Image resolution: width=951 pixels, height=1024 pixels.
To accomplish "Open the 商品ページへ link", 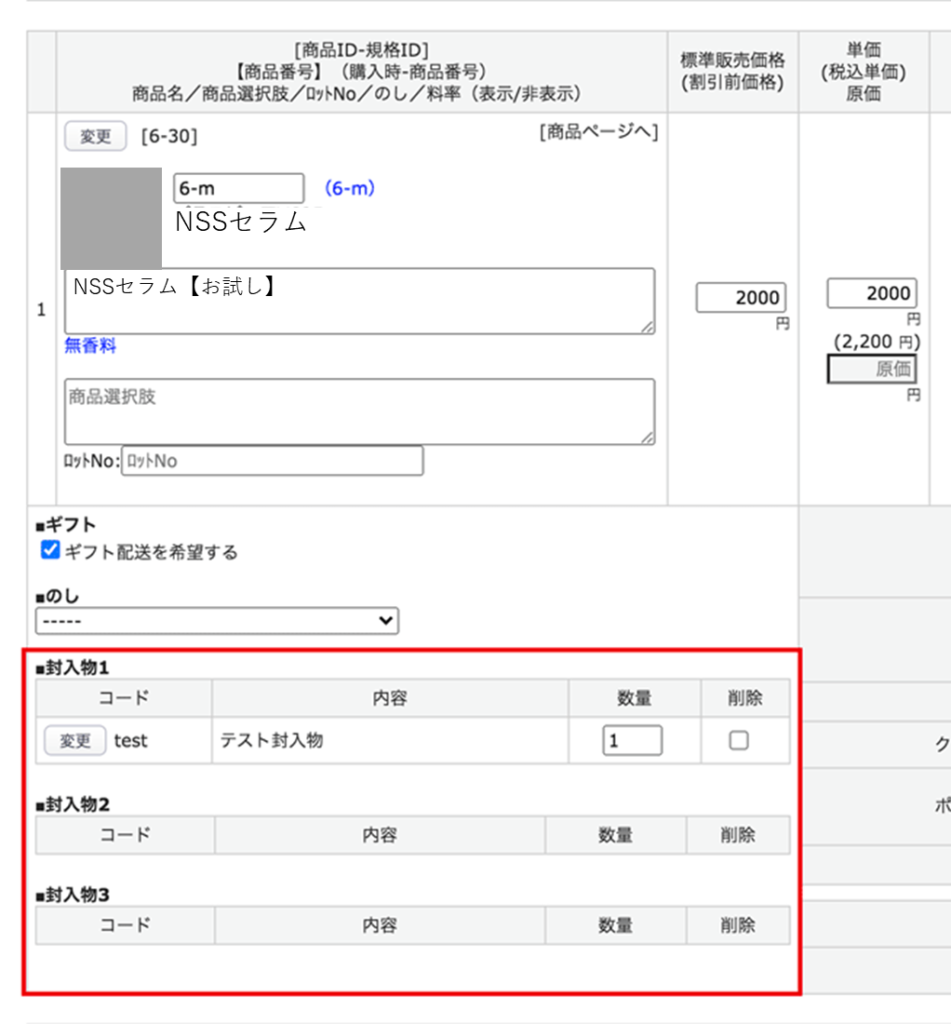I will tap(598, 133).
